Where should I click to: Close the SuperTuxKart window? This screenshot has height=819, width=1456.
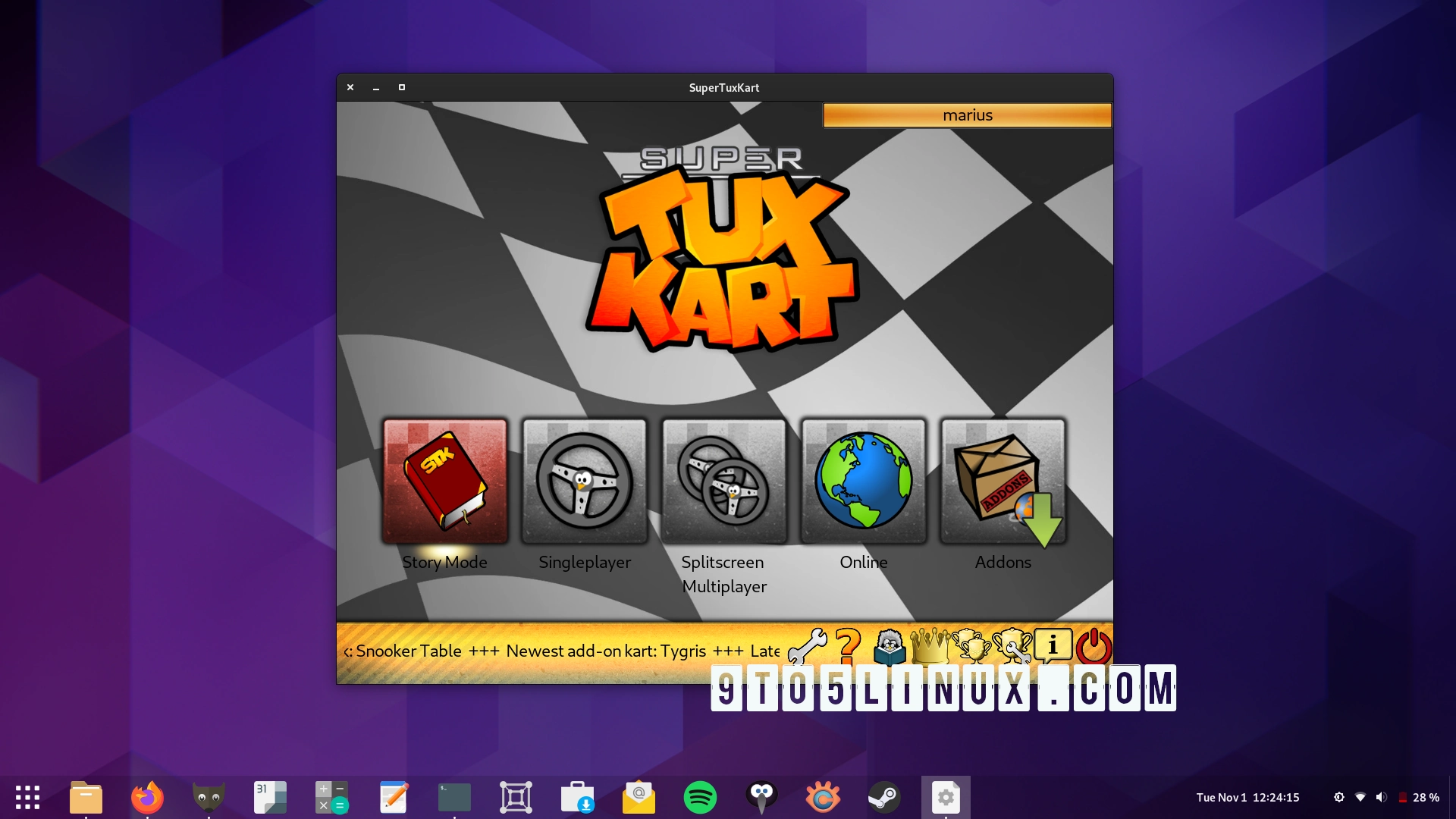coord(350,87)
